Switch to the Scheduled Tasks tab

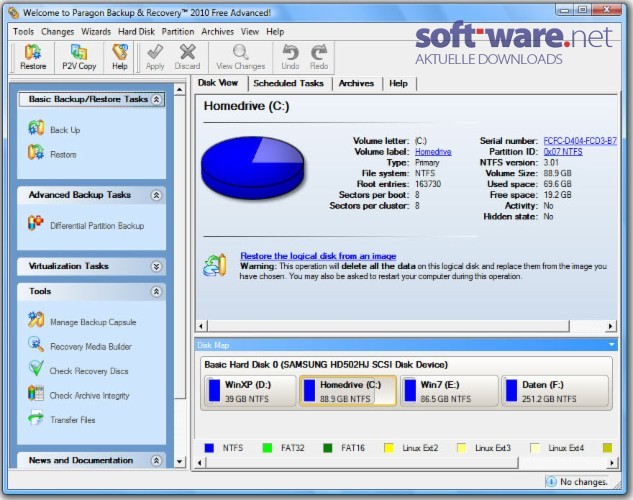click(289, 84)
